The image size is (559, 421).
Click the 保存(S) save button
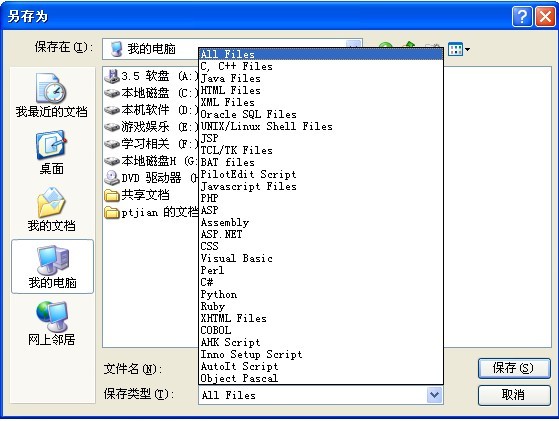(x=514, y=368)
